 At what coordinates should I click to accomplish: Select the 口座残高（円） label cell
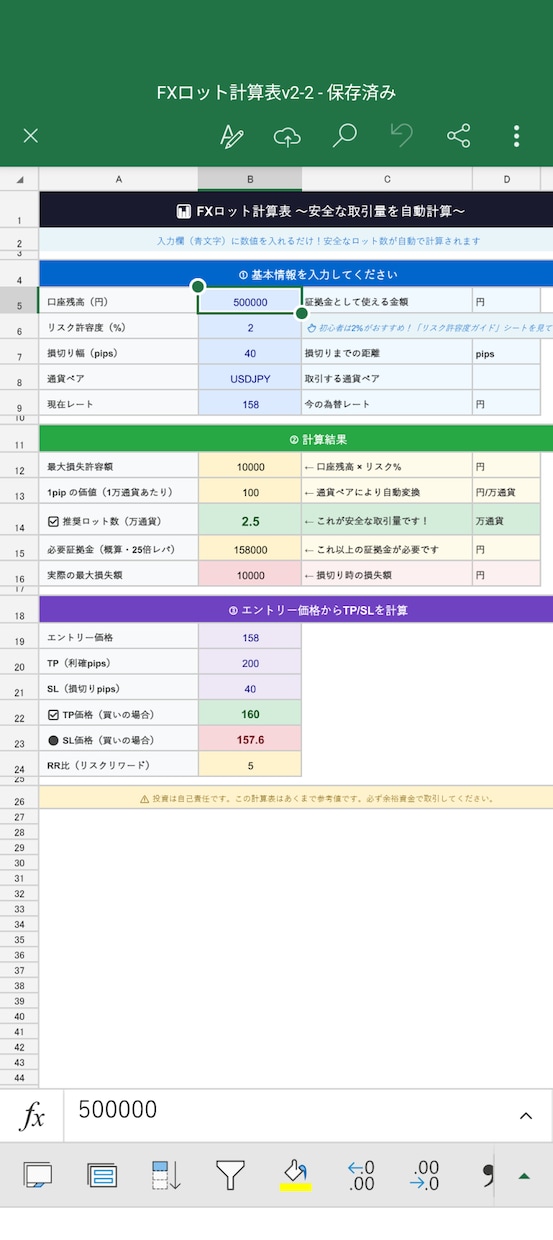click(119, 301)
